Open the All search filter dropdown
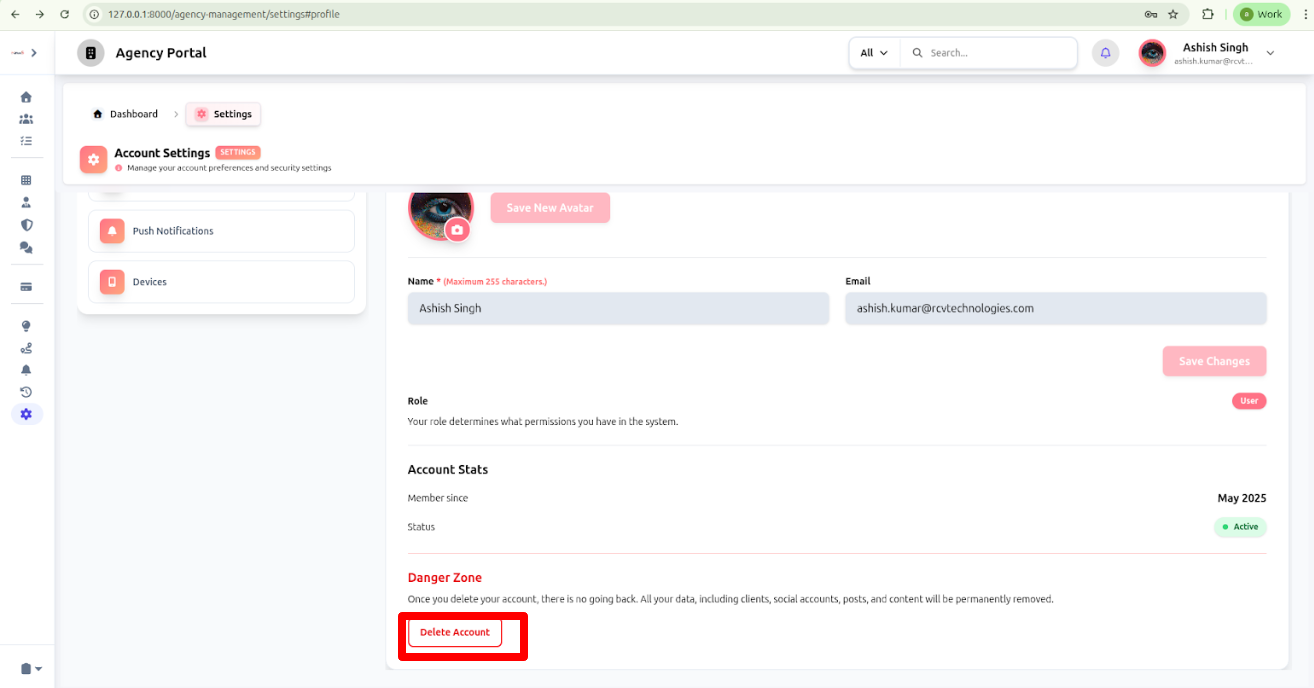1314x688 pixels. click(x=874, y=53)
